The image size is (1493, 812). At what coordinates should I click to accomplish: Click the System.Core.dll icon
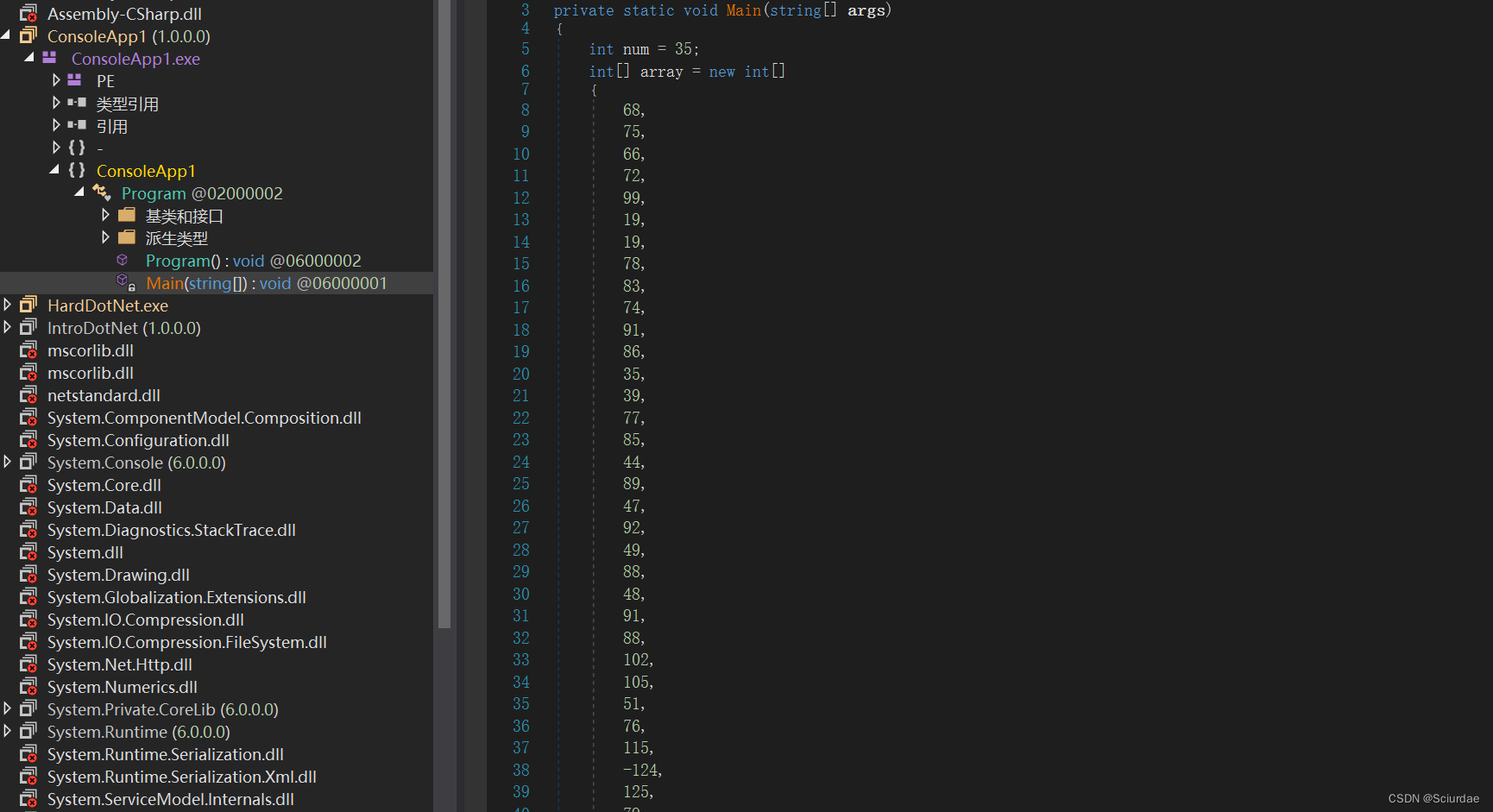28,484
